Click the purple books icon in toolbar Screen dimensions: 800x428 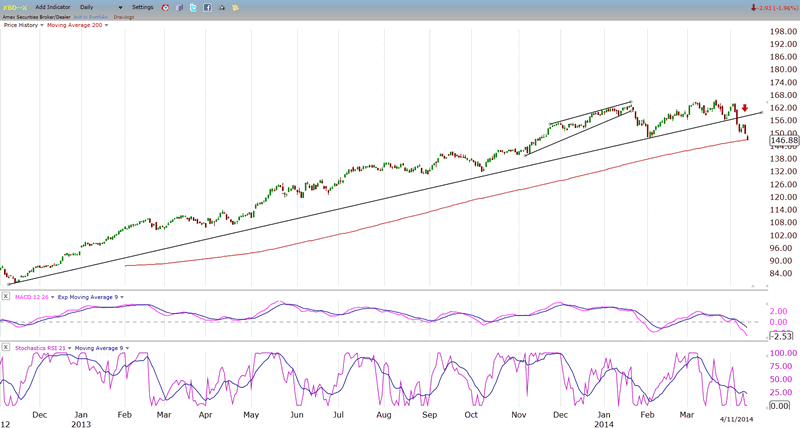point(180,8)
